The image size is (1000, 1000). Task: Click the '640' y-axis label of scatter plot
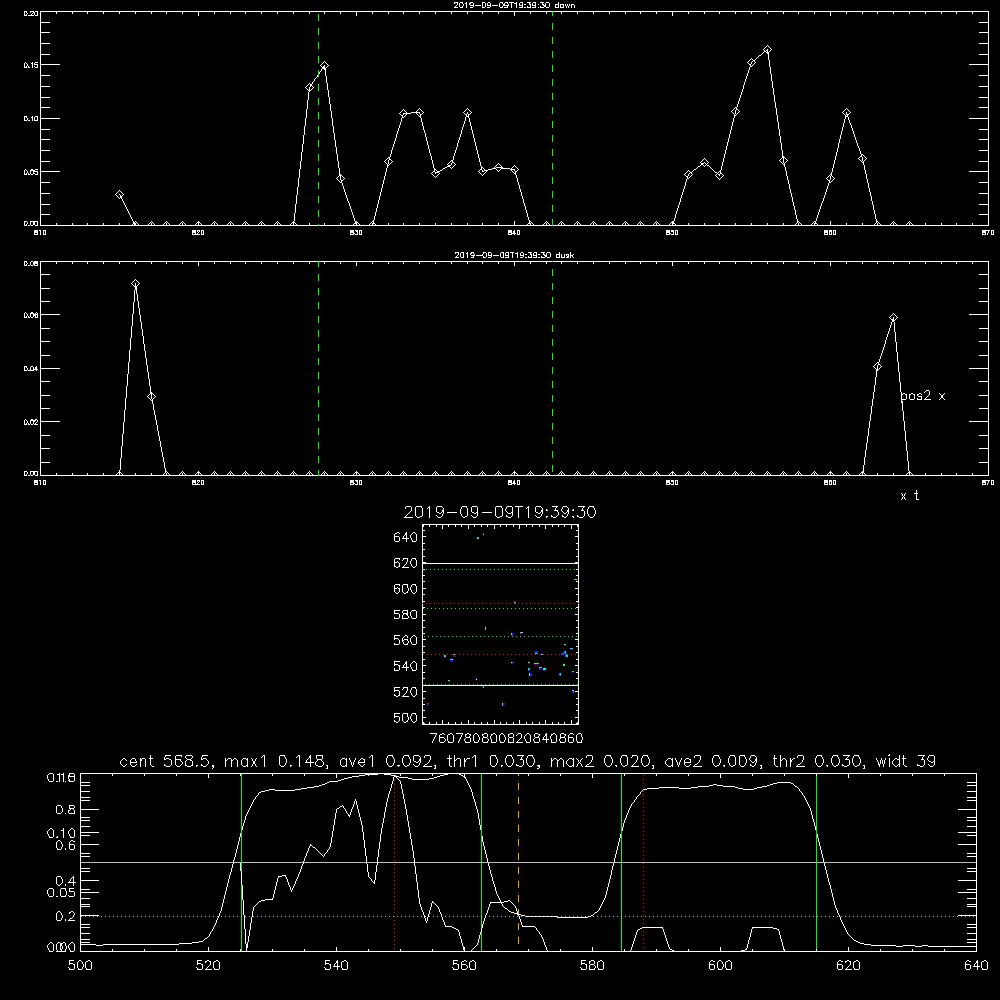[x=406, y=538]
